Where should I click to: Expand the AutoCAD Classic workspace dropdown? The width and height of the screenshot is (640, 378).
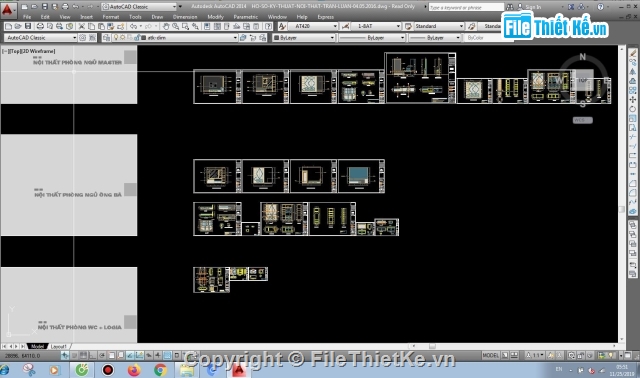click(40, 38)
